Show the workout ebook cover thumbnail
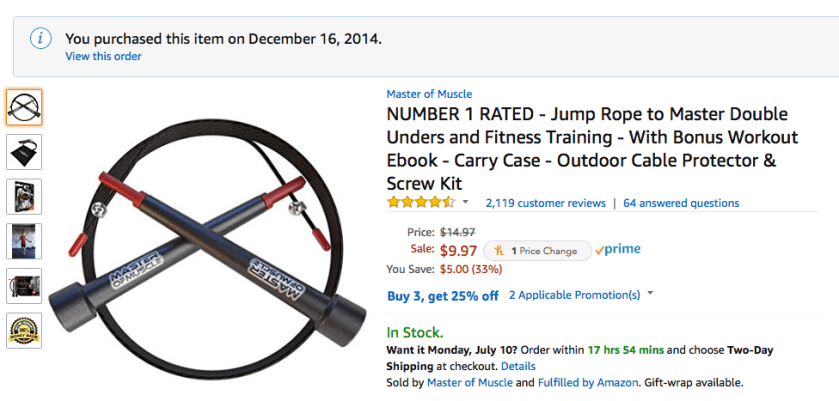 click(x=24, y=196)
